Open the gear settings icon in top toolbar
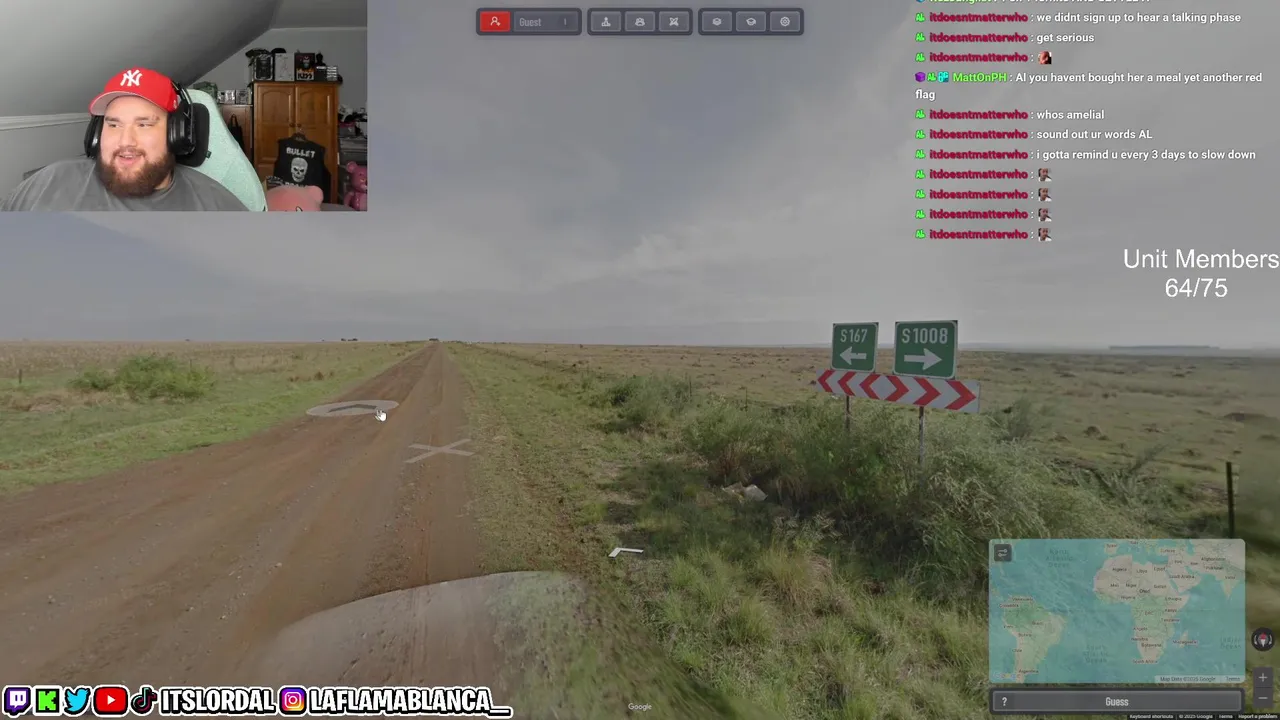Image resolution: width=1280 pixels, height=720 pixels. click(x=785, y=22)
